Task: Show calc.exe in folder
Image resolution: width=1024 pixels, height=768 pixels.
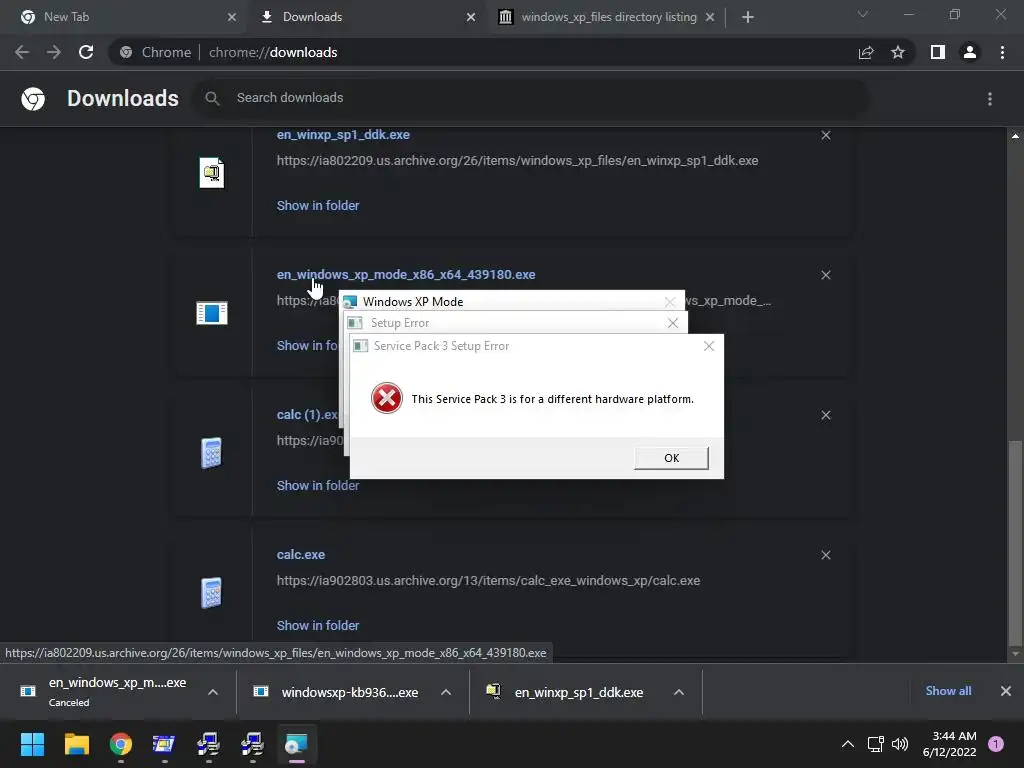Action: pos(317,625)
